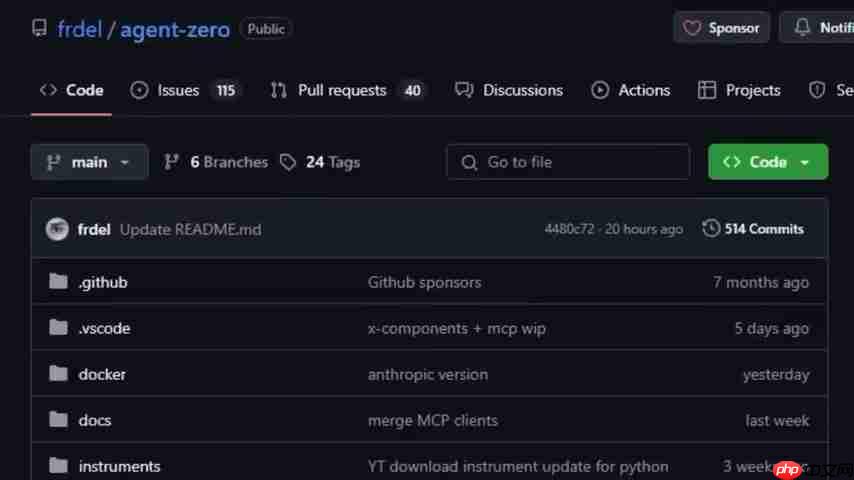Open the merge MCP clients commit message
This screenshot has height=480, width=854.
pos(432,421)
